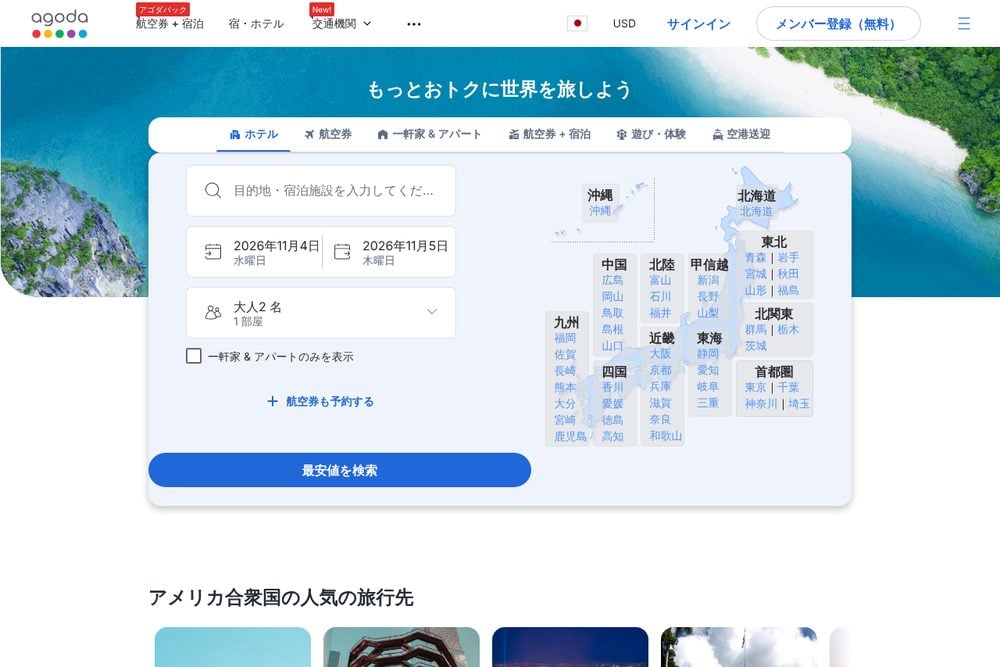1000x667 pixels.
Task: Click 航空券も予約する link
Action: [x=330, y=401]
